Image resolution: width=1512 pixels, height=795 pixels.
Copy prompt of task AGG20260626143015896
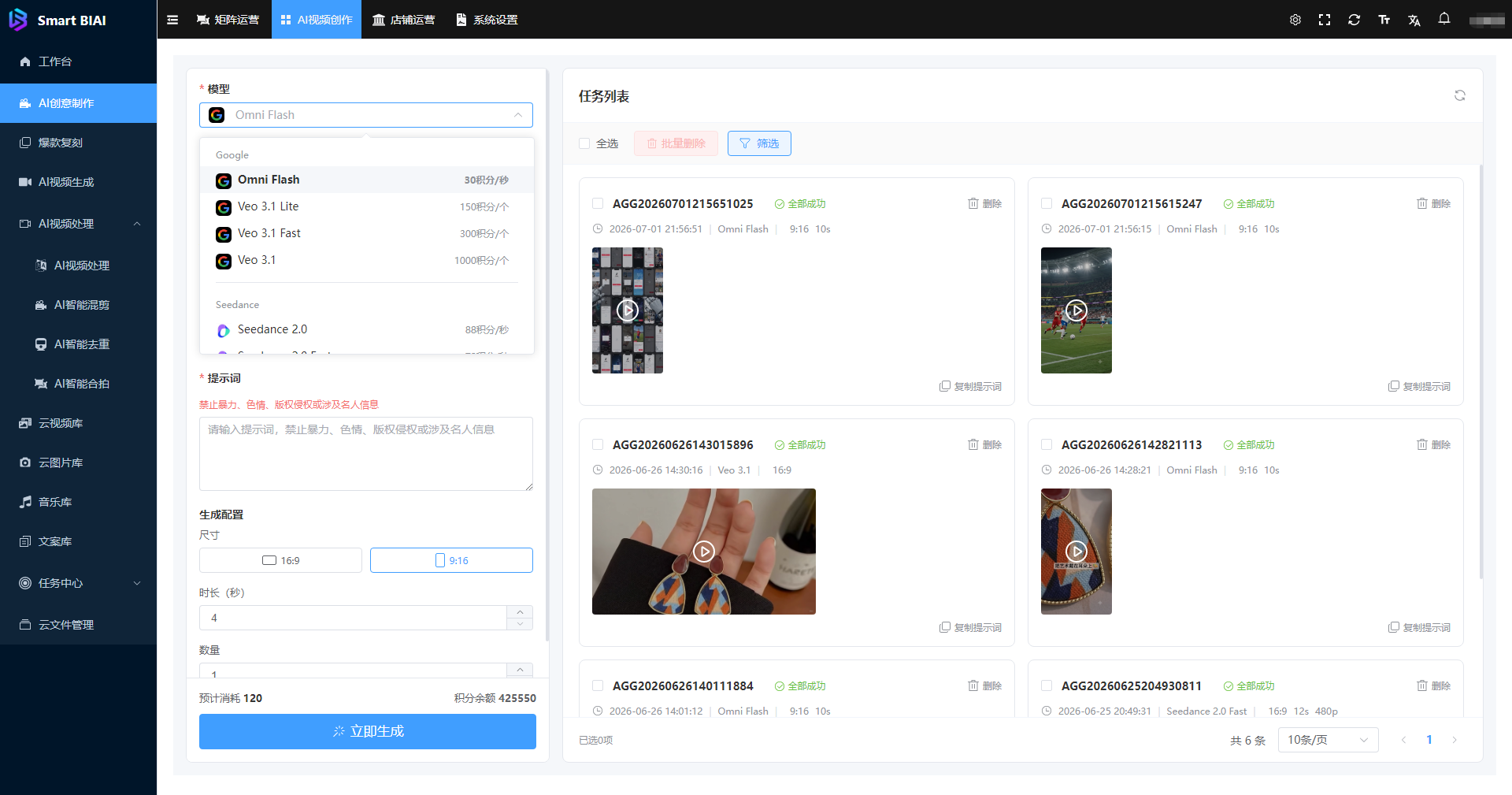970,627
